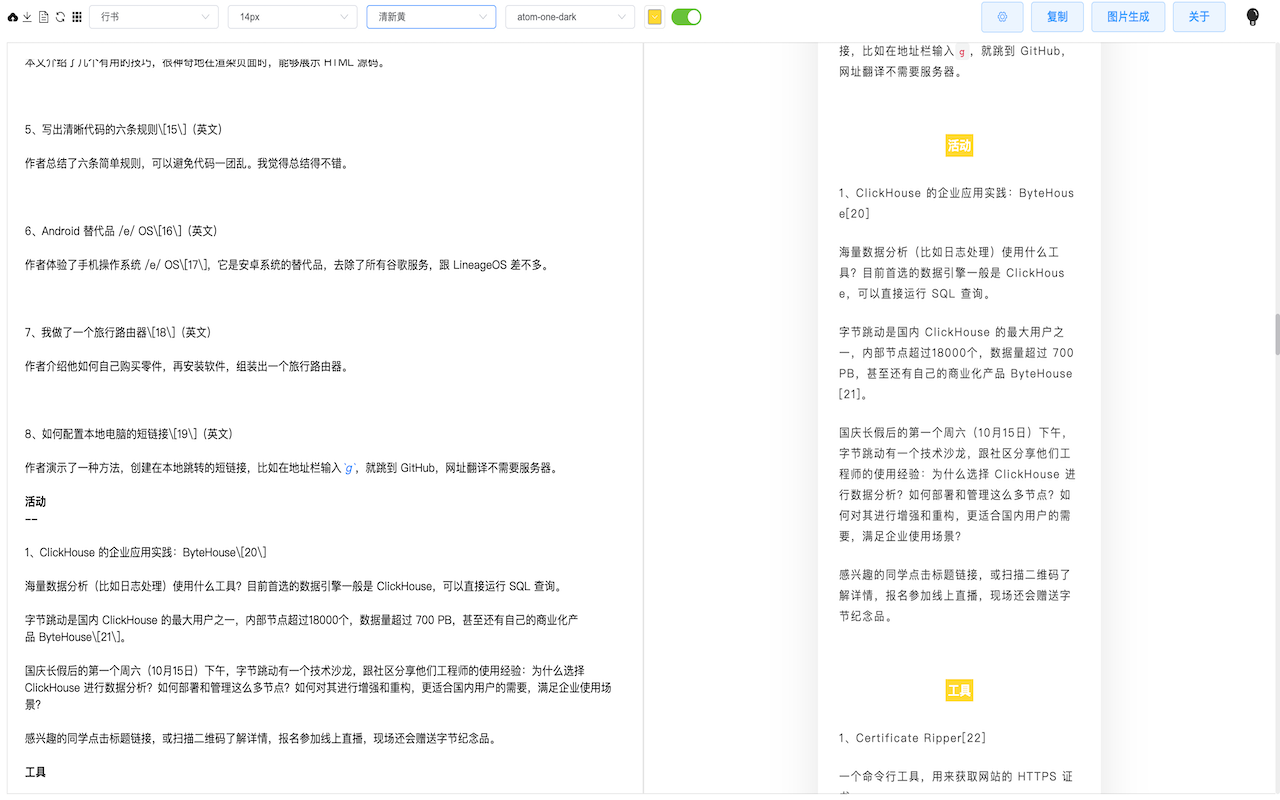Open the 关于 dialog

tap(1199, 17)
